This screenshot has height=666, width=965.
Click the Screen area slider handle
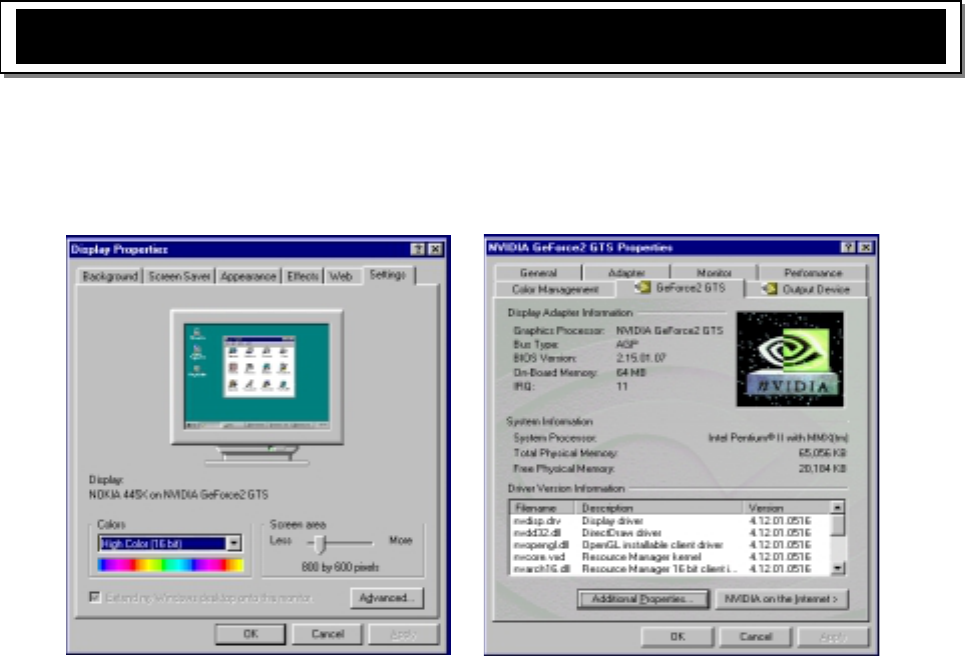pyautogui.click(x=319, y=544)
